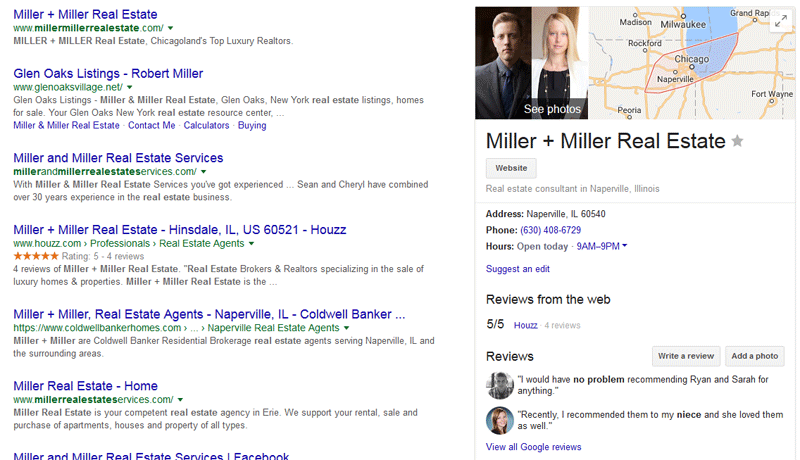Click Suggest an edit link
800x460 pixels.
click(x=518, y=269)
